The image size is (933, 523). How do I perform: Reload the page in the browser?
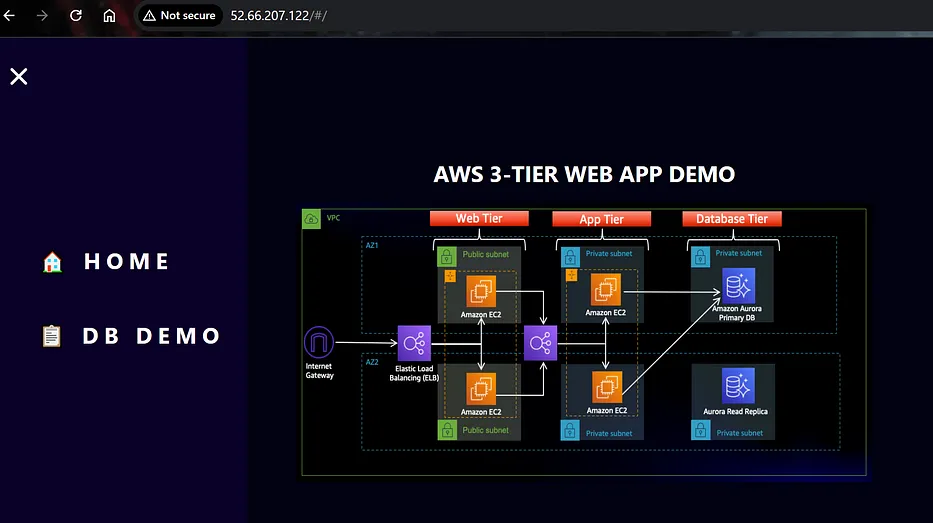[x=76, y=15]
